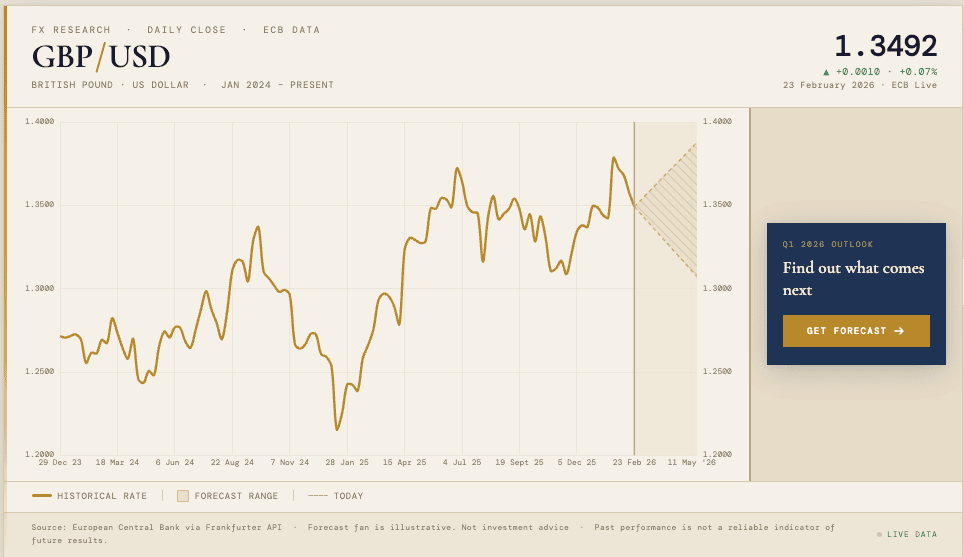
Task: Click the ECB DATA header label
Action: pyautogui.click(x=291, y=30)
